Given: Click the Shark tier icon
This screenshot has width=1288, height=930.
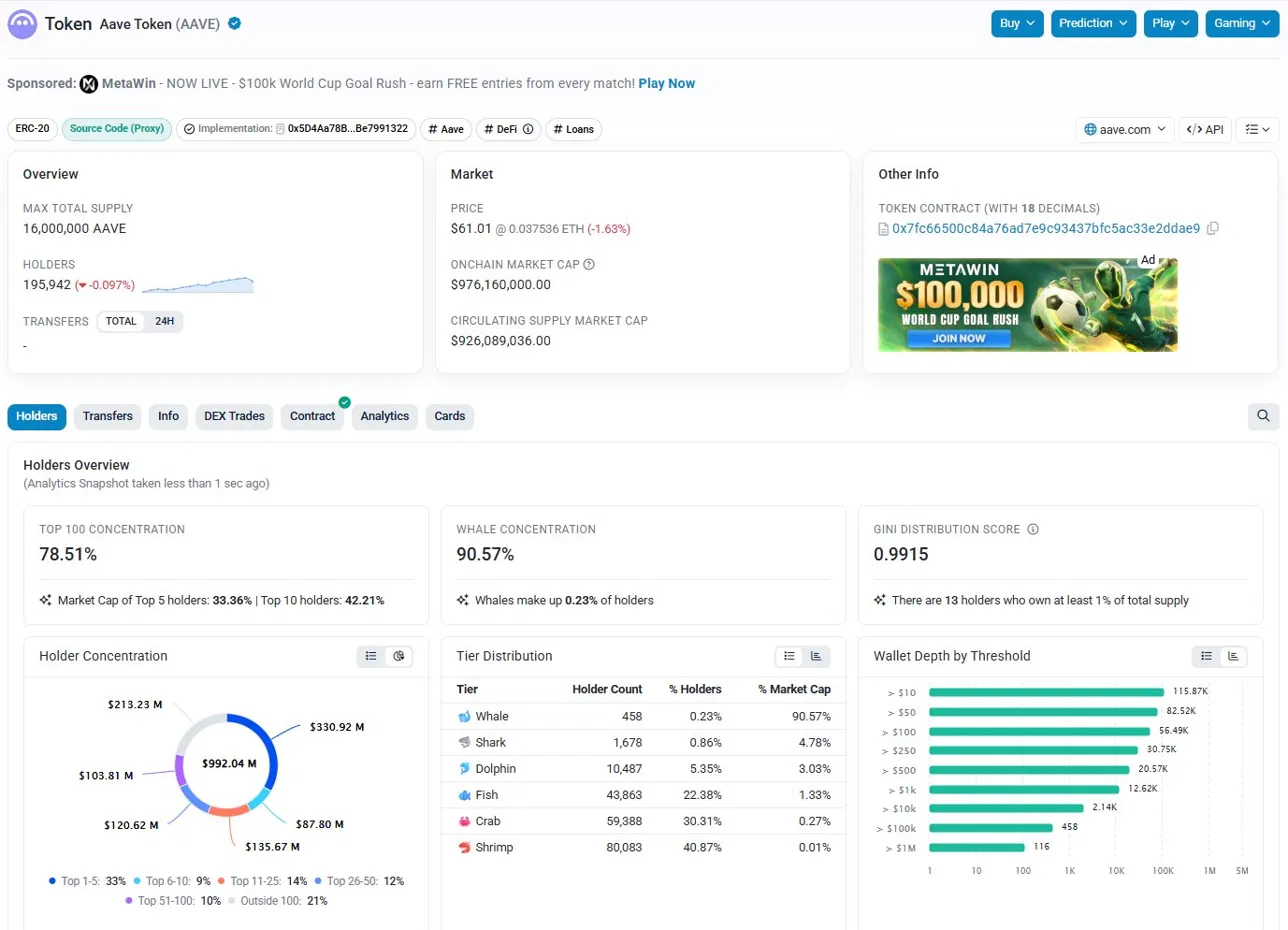Looking at the screenshot, I should click(464, 743).
